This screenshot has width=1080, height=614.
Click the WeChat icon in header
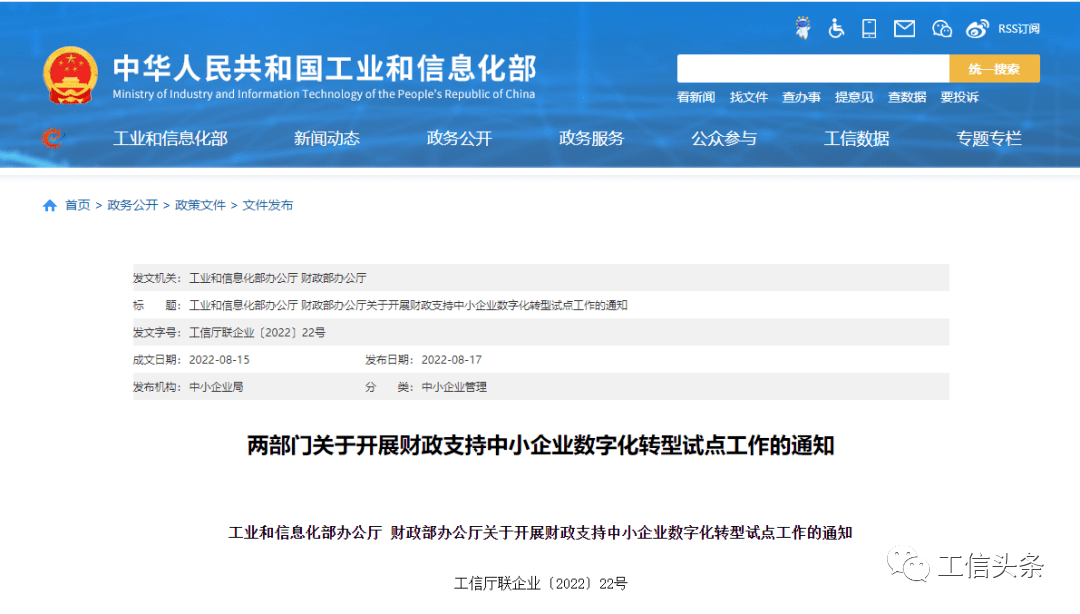click(x=941, y=29)
